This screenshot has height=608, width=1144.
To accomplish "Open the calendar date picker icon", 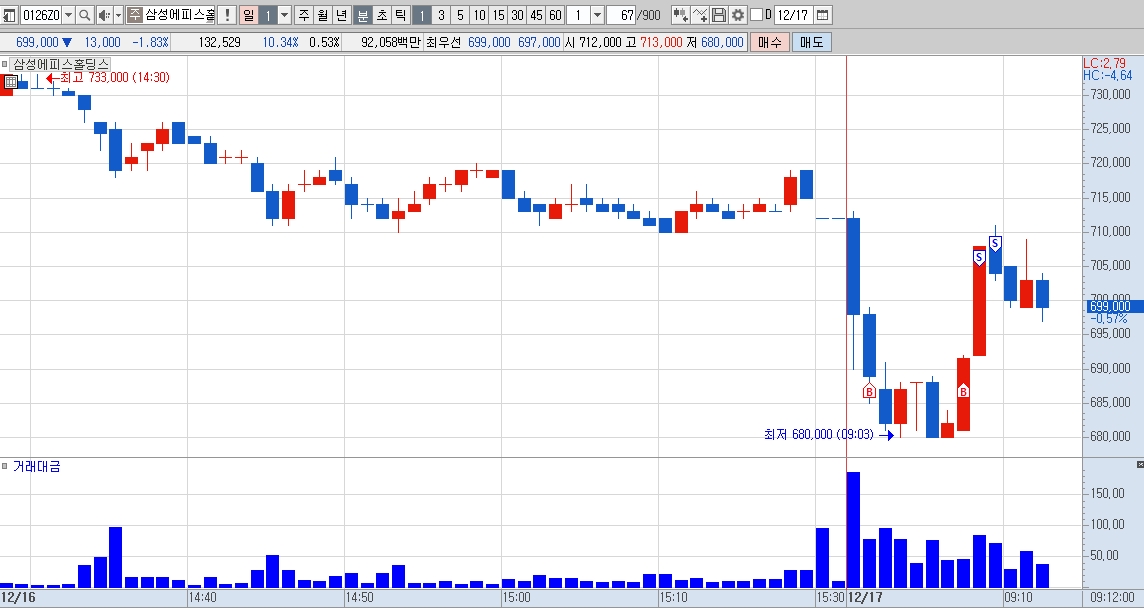I will pos(822,15).
